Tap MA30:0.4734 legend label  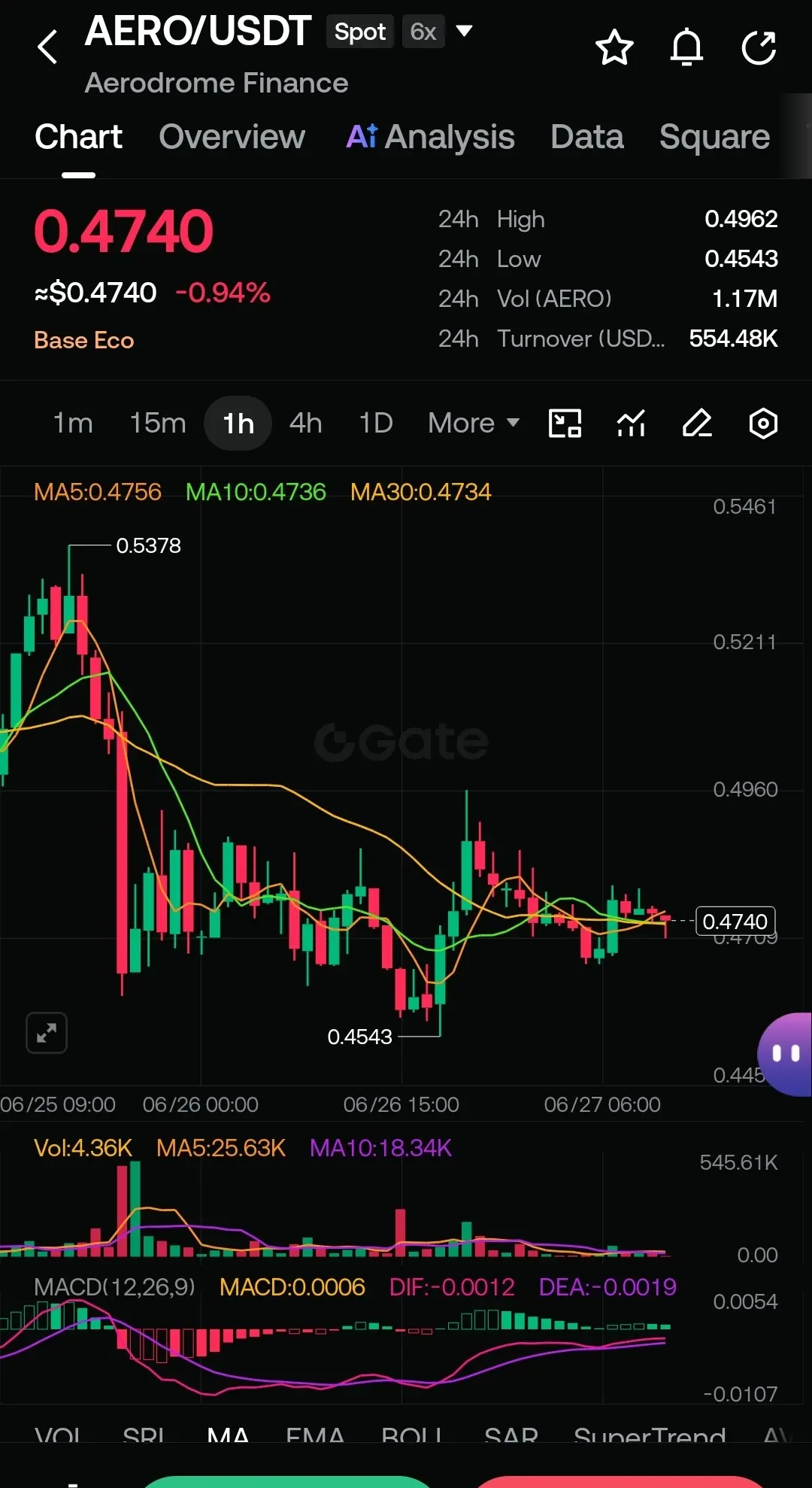(421, 492)
